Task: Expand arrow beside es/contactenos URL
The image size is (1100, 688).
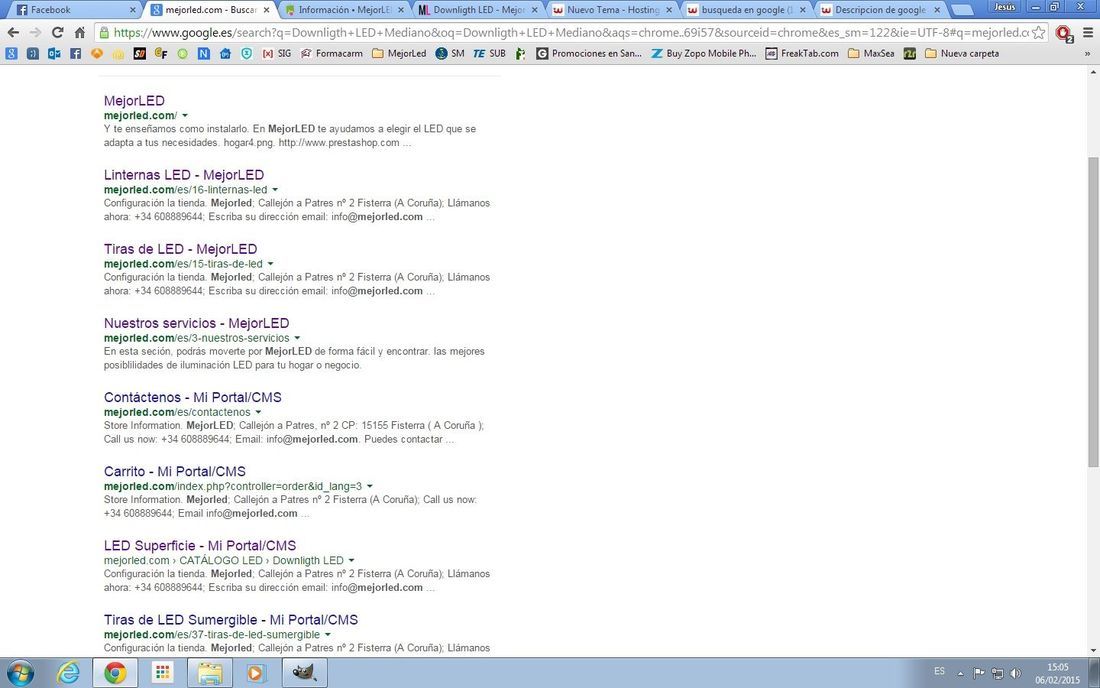Action: tap(258, 412)
